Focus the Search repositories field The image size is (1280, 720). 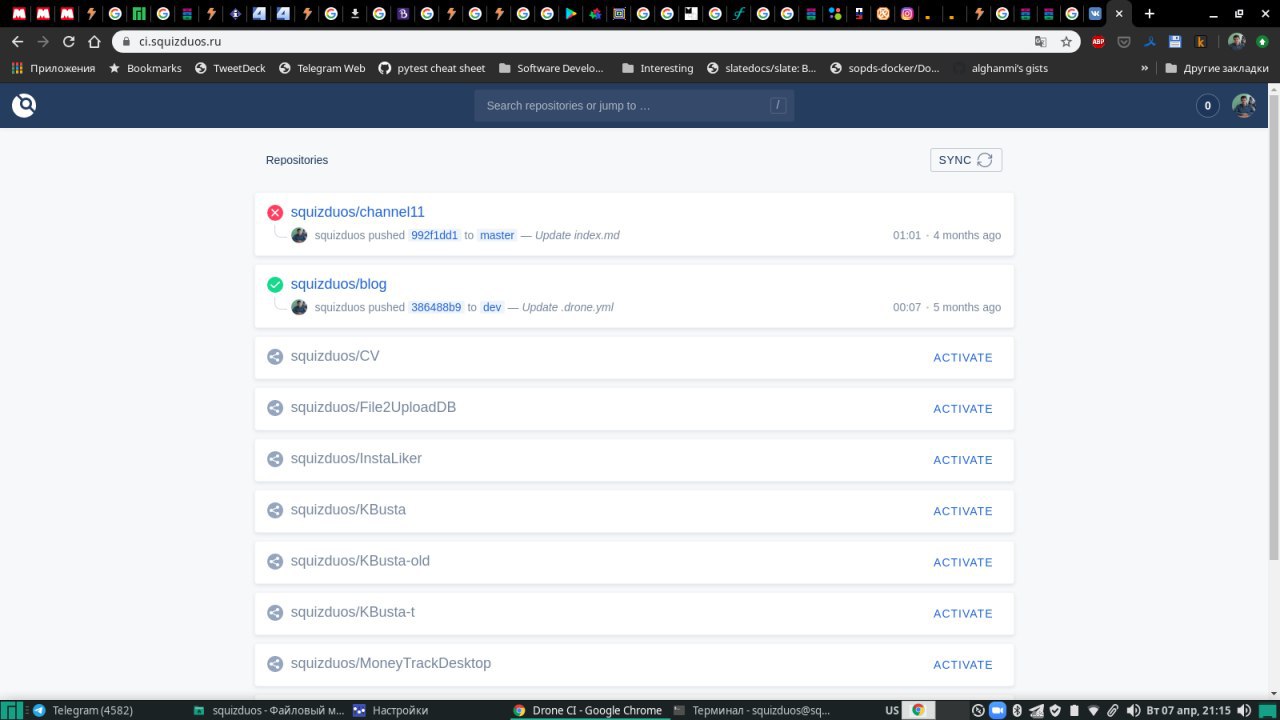(634, 105)
